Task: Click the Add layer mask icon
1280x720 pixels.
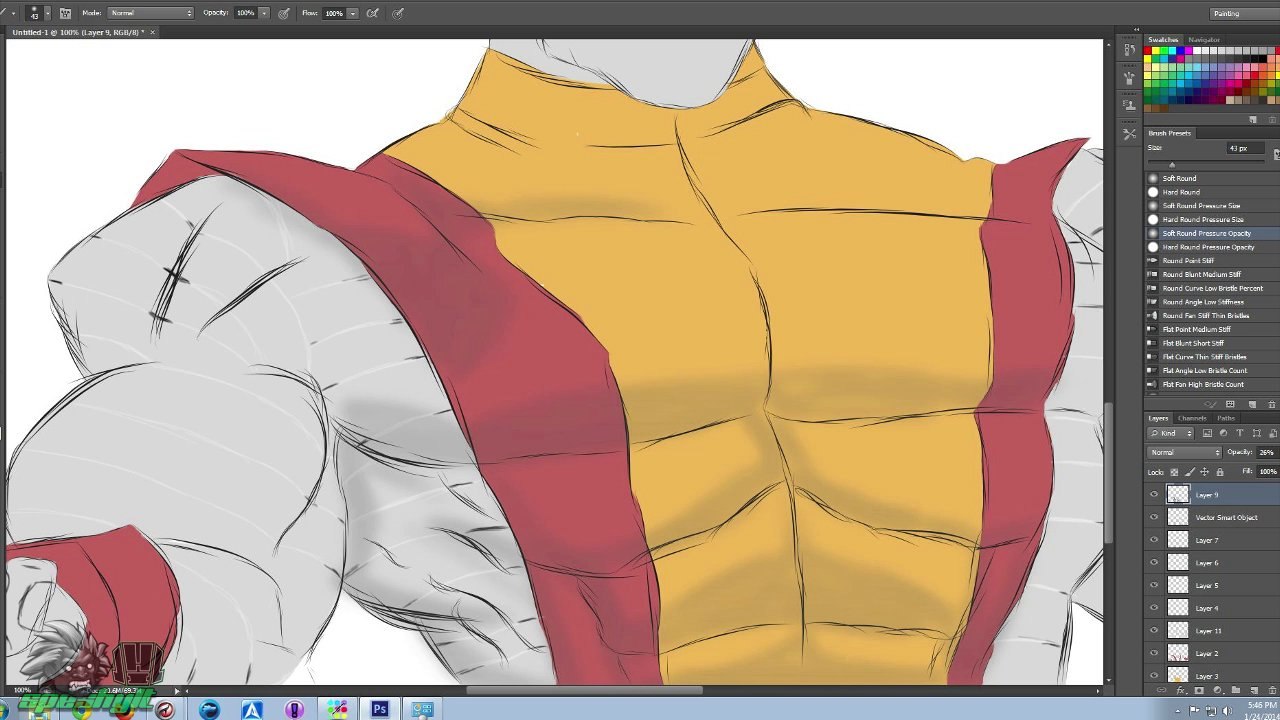Action: click(1199, 690)
